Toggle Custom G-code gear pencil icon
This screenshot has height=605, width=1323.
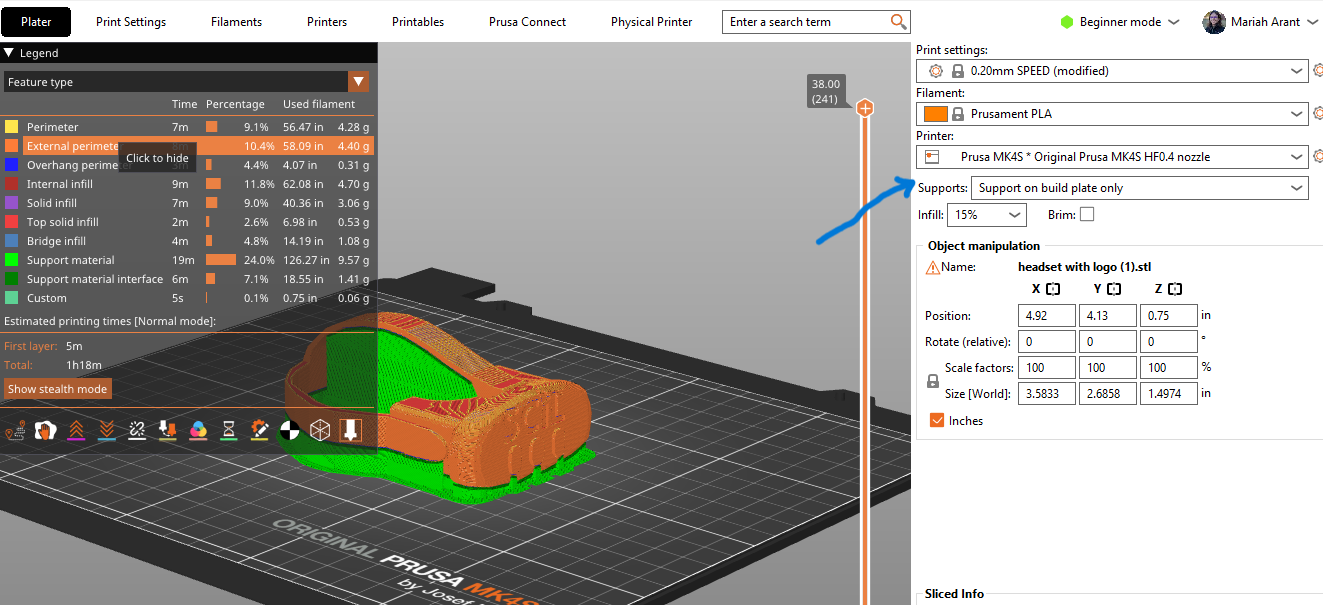259,430
